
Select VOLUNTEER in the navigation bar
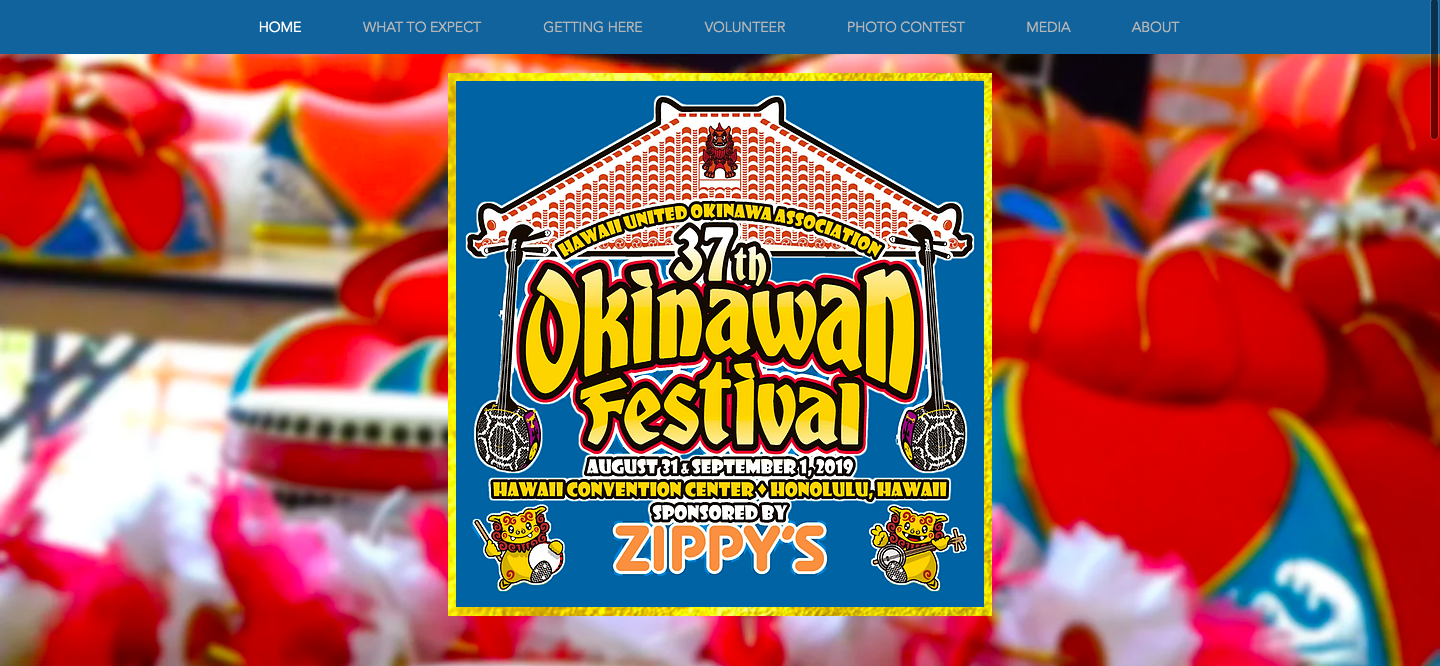click(x=745, y=27)
